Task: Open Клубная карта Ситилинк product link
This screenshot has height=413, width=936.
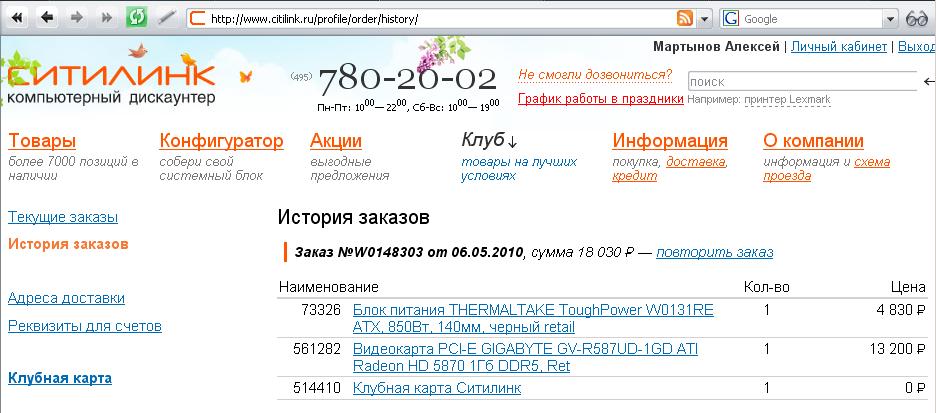Action: click(x=437, y=388)
